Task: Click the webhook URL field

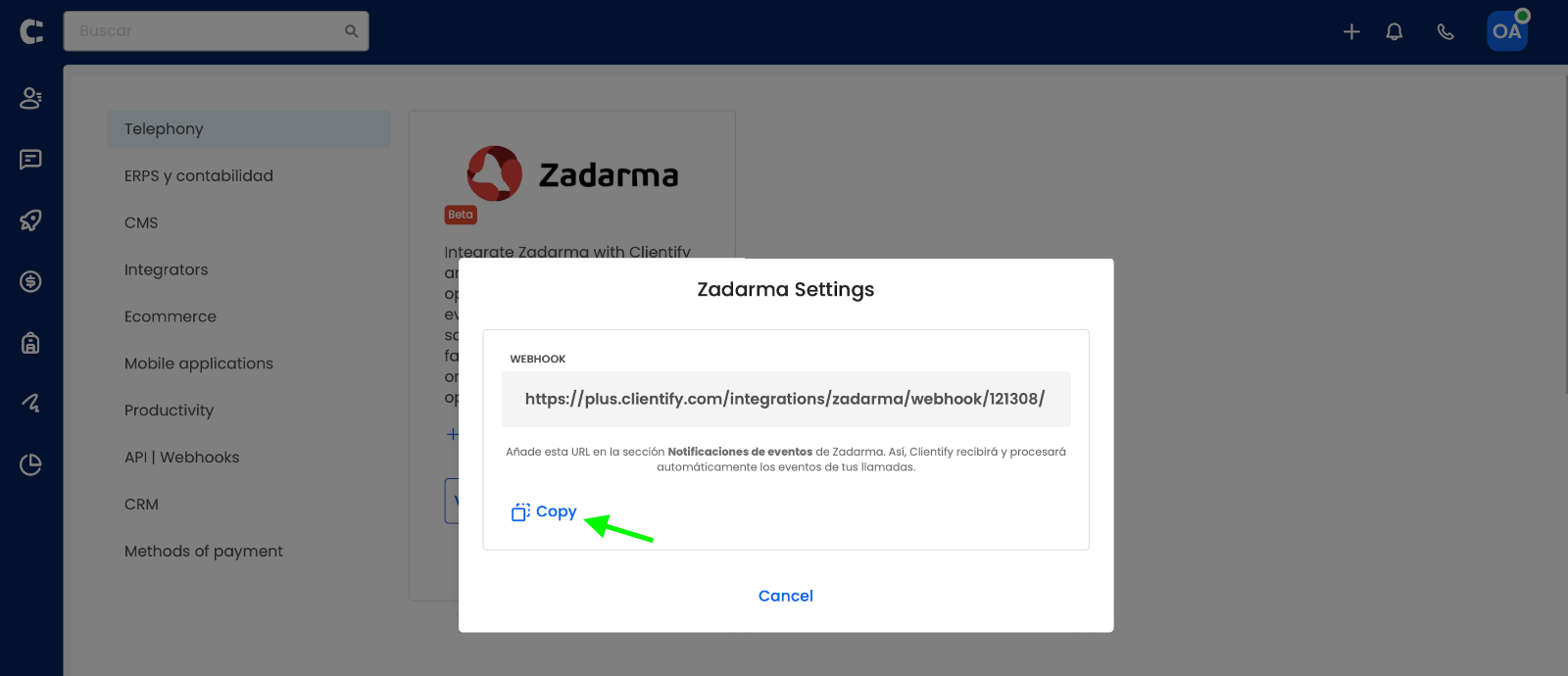Action: (786, 399)
